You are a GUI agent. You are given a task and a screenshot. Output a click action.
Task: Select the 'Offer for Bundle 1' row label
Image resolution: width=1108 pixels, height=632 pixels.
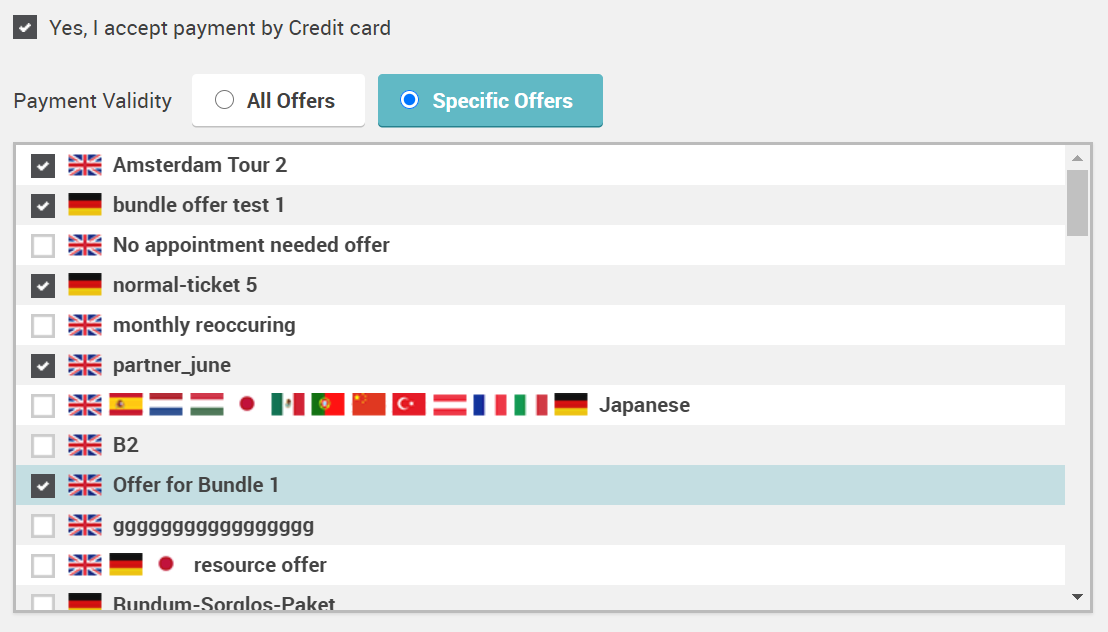(196, 485)
